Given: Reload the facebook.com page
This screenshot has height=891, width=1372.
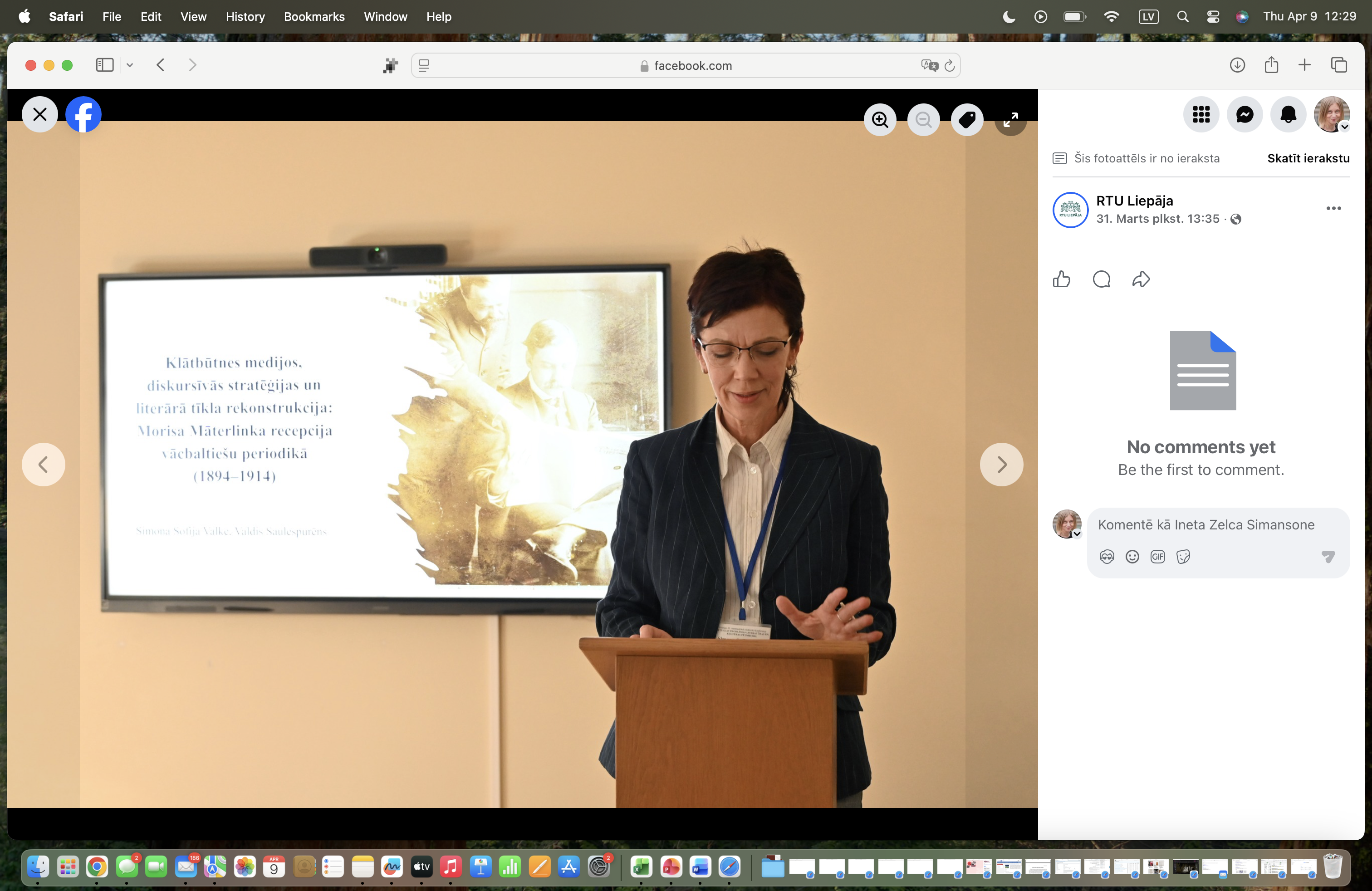Looking at the screenshot, I should tap(950, 66).
